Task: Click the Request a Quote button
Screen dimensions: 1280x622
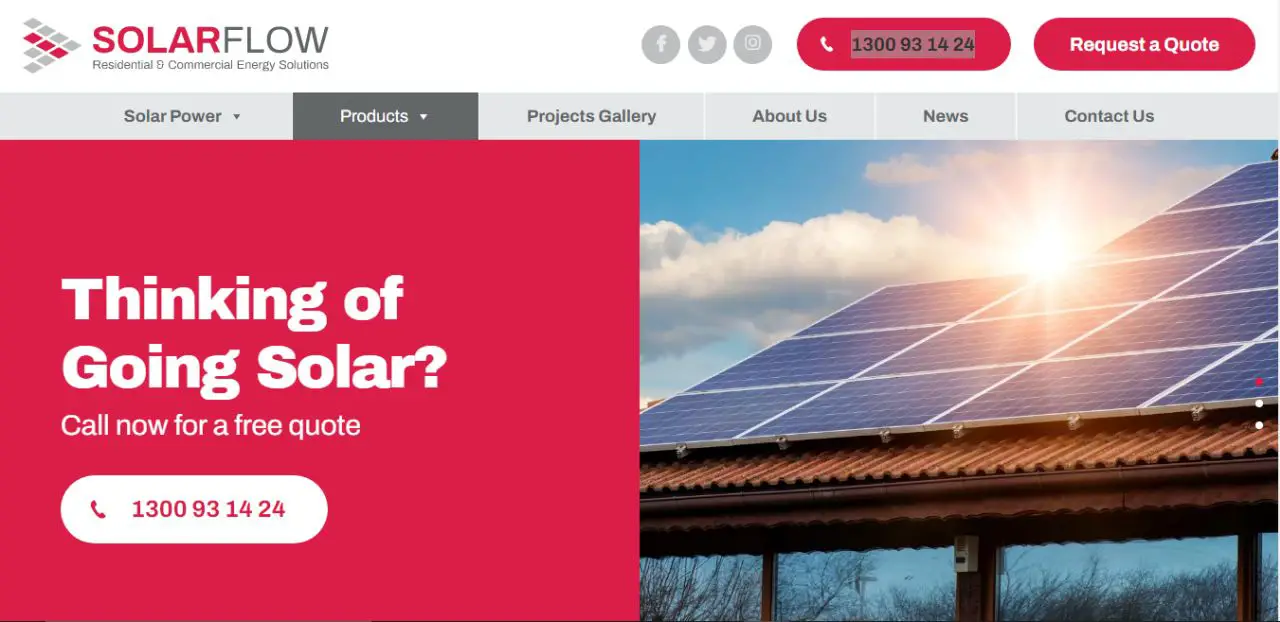Action: click(1144, 44)
